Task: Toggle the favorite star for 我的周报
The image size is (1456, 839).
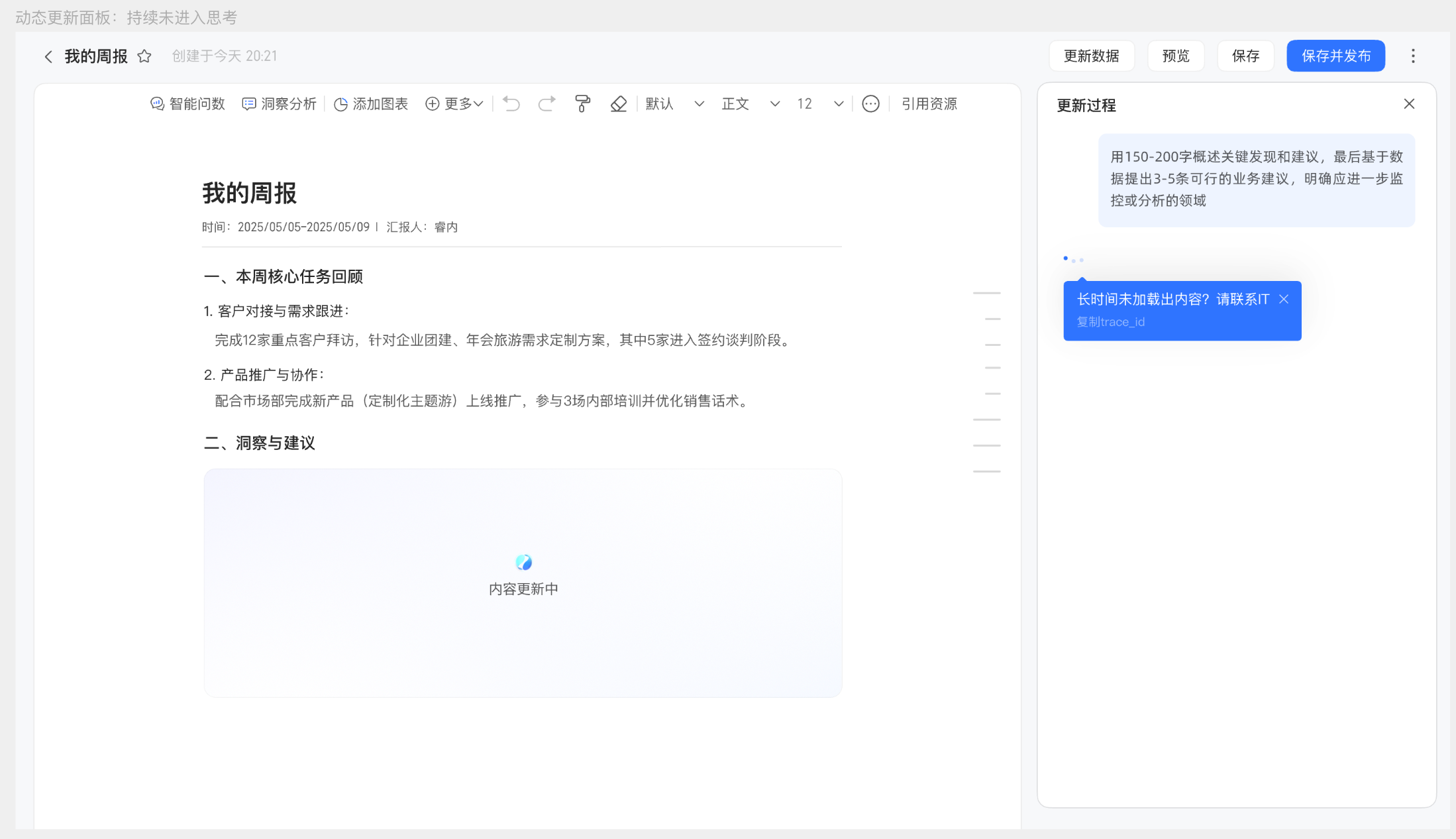Action: (144, 56)
